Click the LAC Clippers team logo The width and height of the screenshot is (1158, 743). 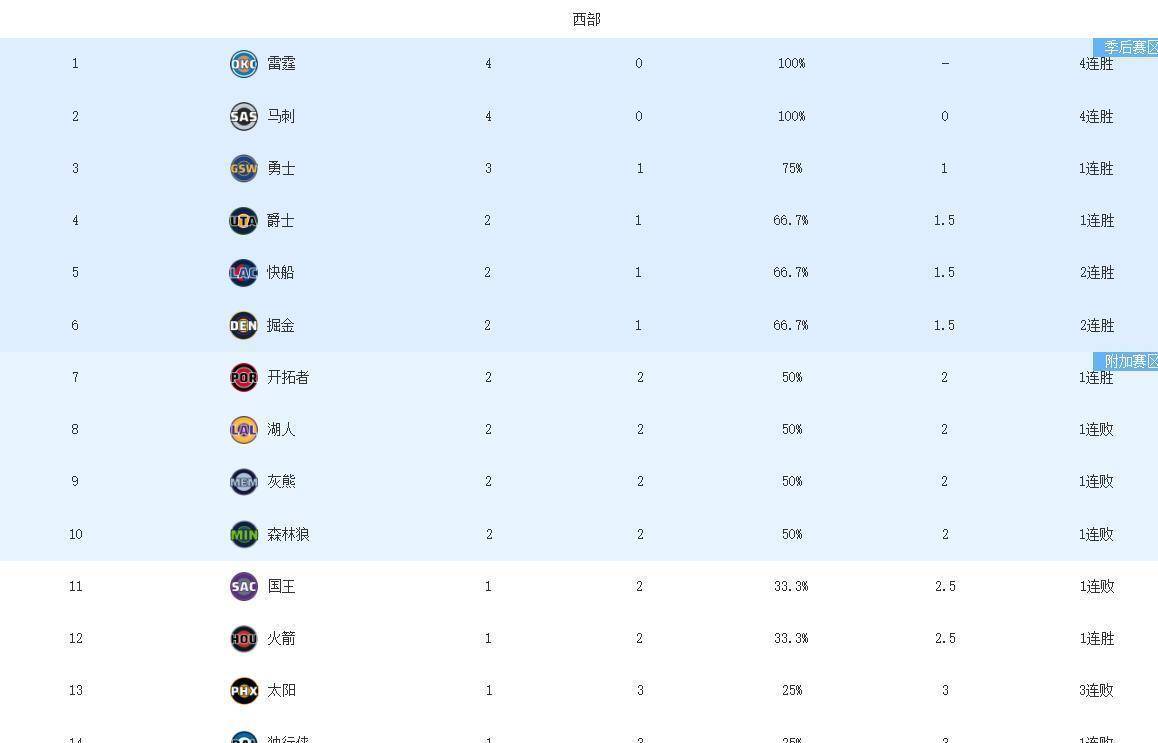click(244, 272)
